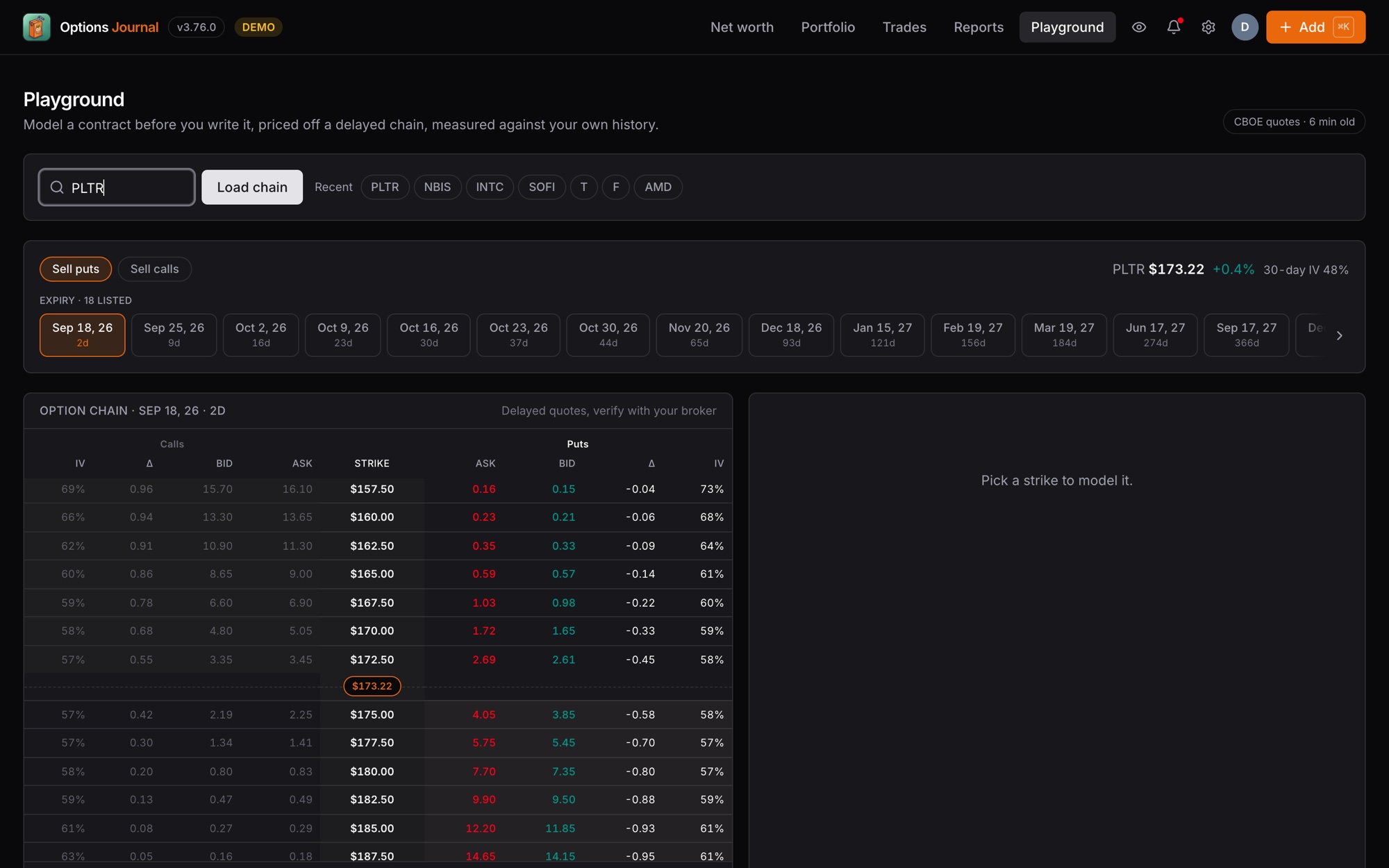The height and width of the screenshot is (868, 1389).
Task: Select the Sep 18, 26 expiry
Action: 83,335
